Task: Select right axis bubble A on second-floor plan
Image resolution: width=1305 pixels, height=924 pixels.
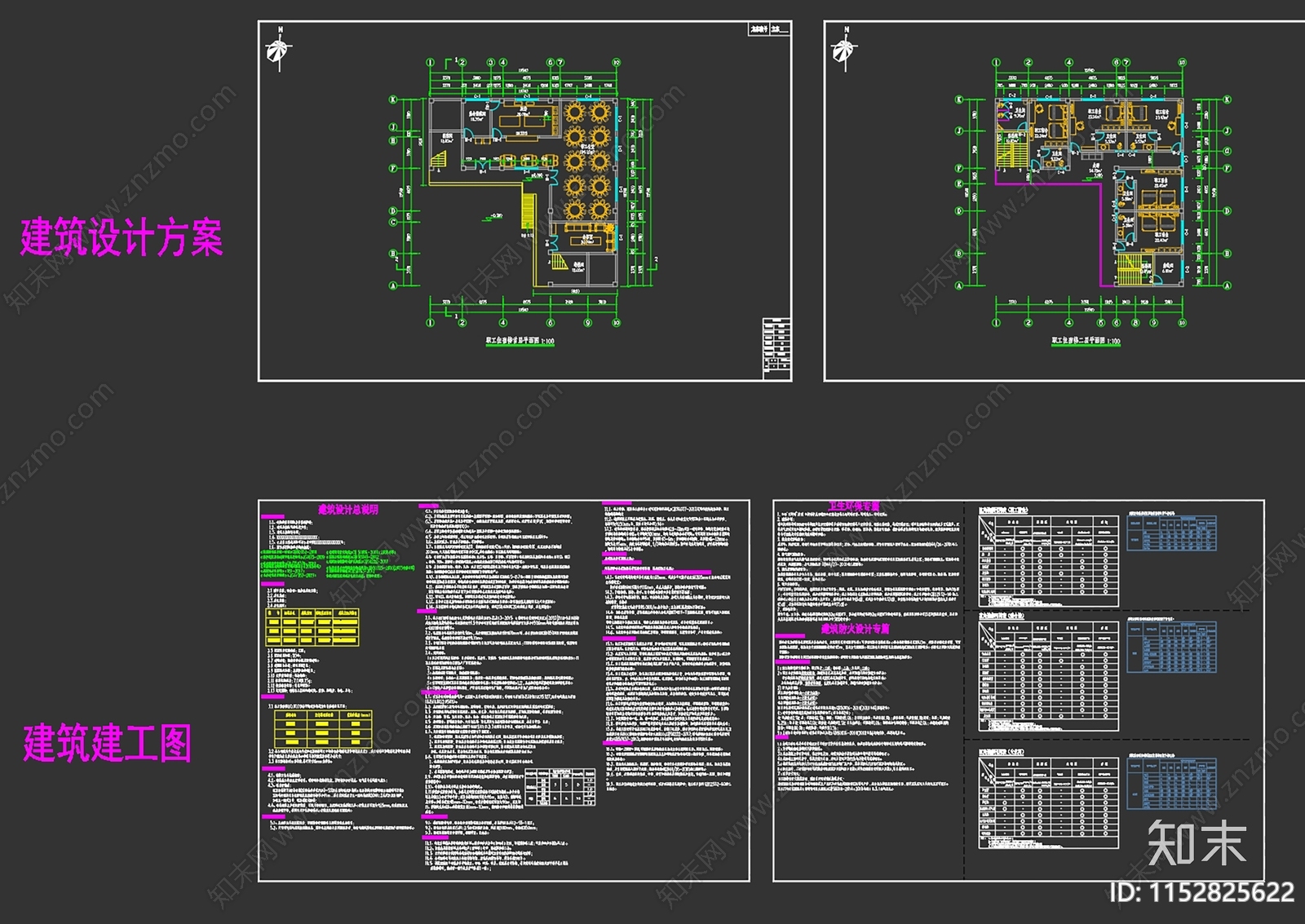Action: pyautogui.click(x=1227, y=285)
